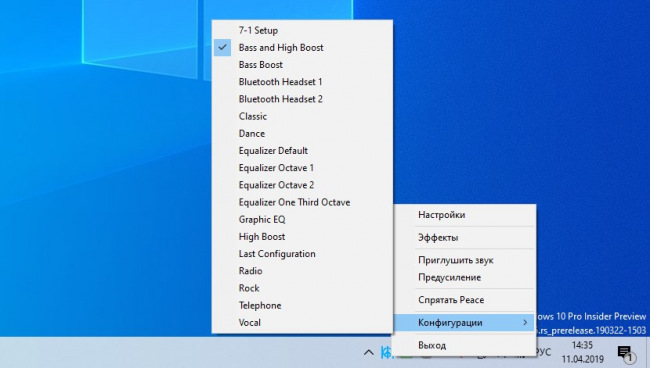Viewport: 650px width, 368px height.
Task: Show hidden tray icons with the caret
Action: click(x=368, y=353)
